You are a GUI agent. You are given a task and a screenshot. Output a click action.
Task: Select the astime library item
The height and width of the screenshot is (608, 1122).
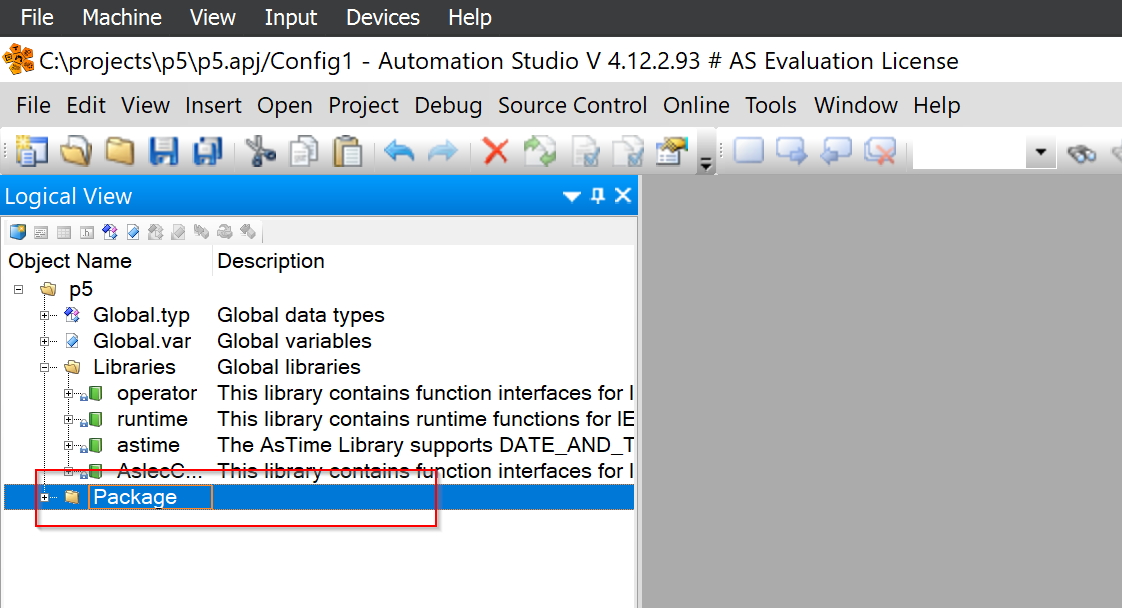[148, 445]
